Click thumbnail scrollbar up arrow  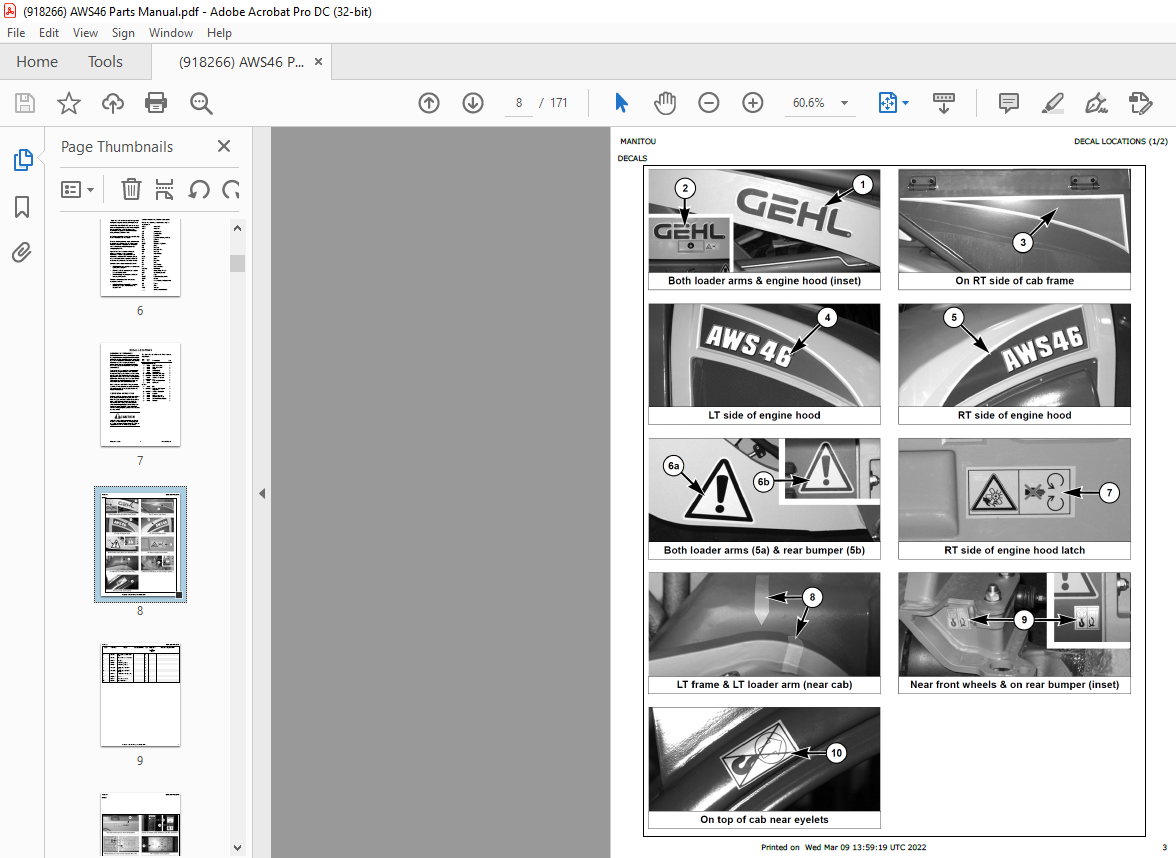(238, 228)
